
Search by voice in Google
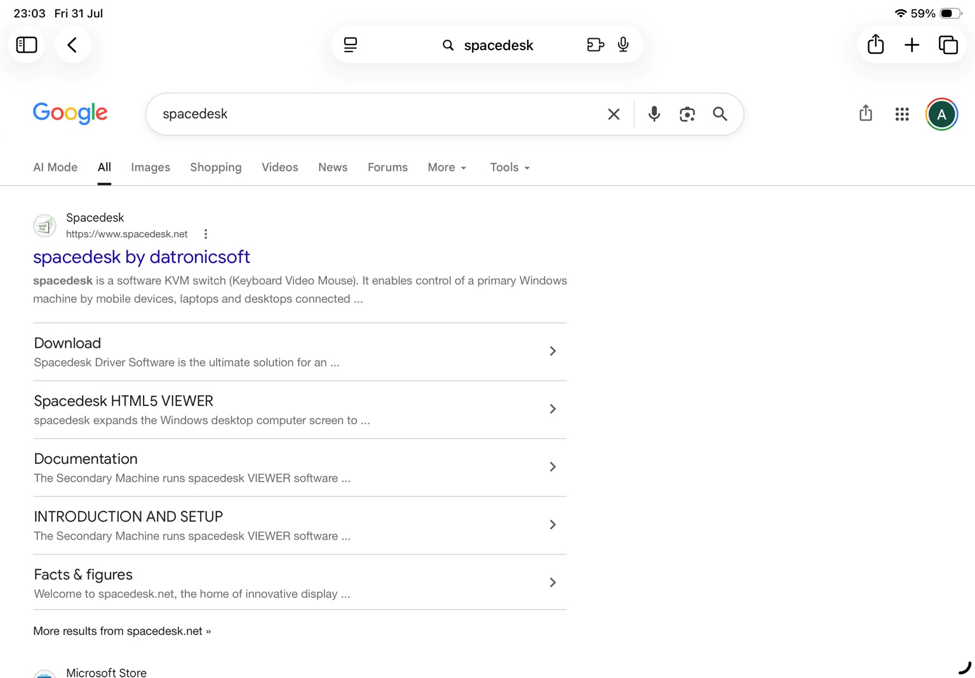tap(654, 114)
